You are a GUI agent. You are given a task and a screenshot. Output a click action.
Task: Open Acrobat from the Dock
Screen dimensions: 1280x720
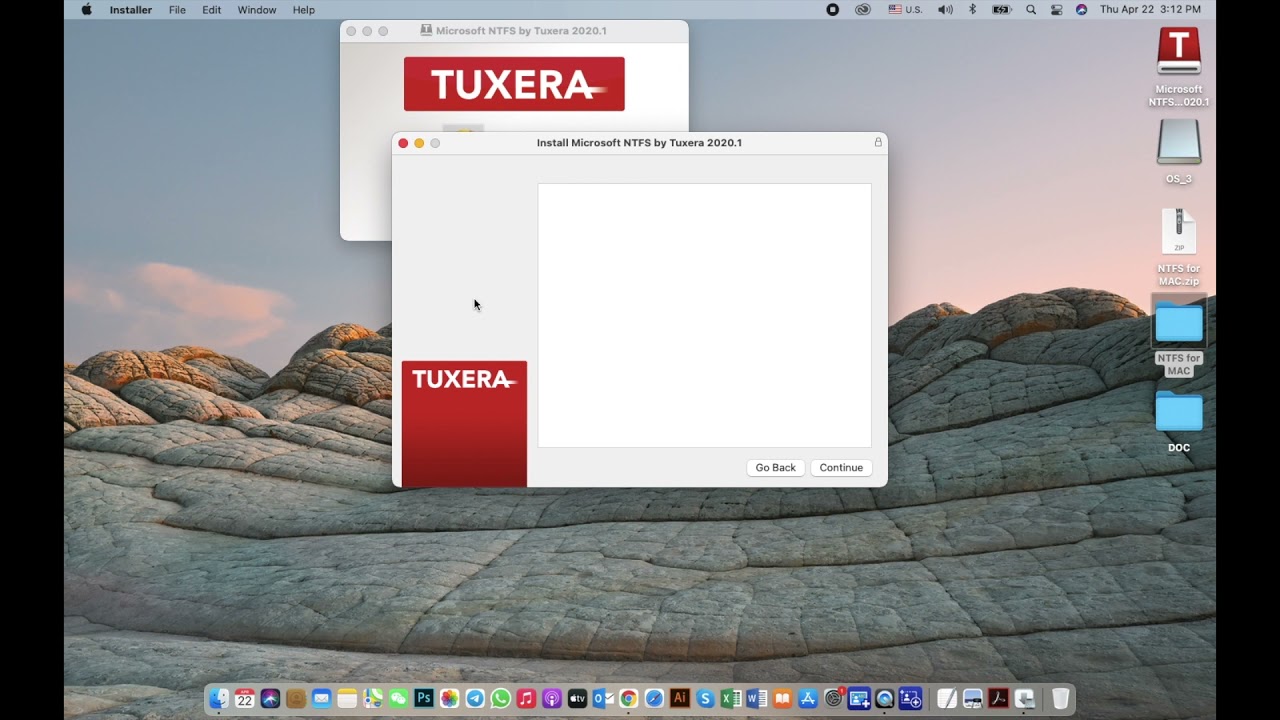[x=998, y=698]
